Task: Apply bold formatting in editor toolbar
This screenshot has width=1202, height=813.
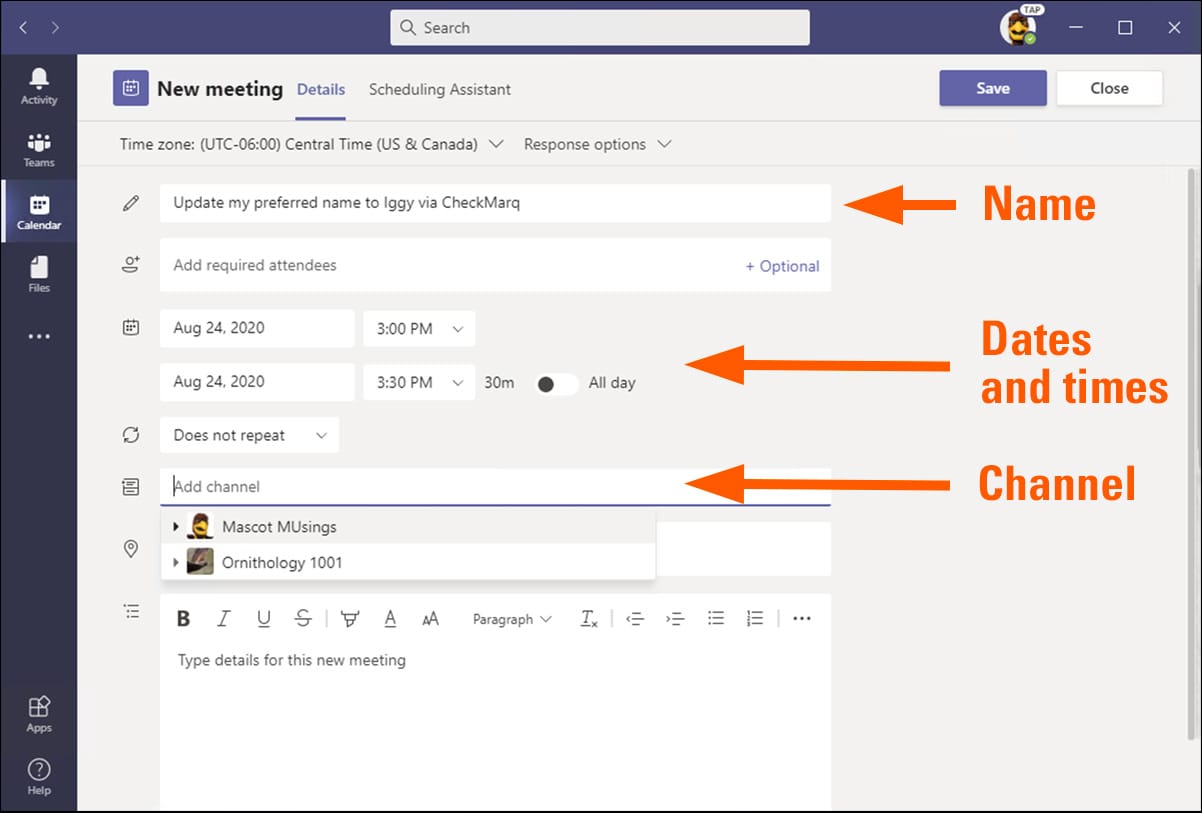Action: (183, 619)
